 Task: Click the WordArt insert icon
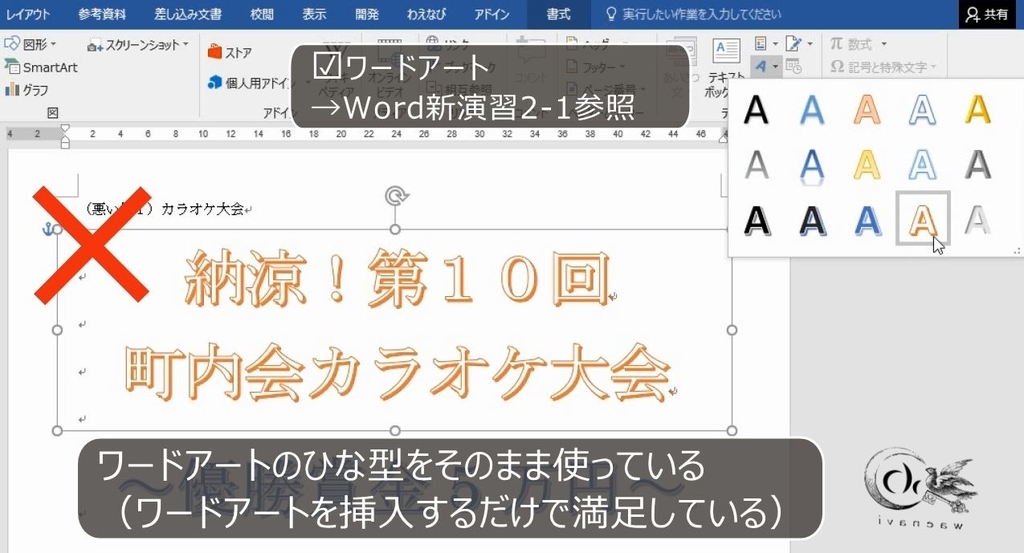click(x=760, y=66)
